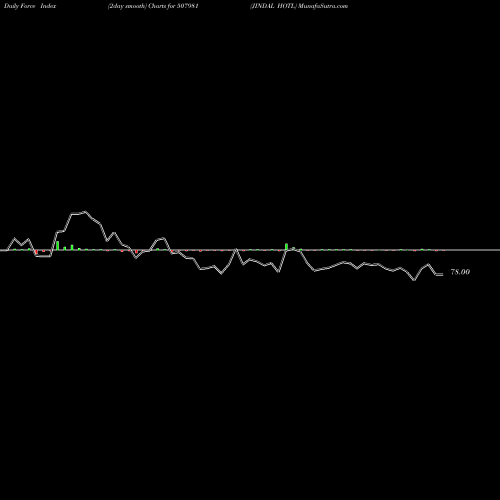Viewport: 500px width, 500px height.
Task: Click the '(2day smooth) Charts for 507981' label
Action: point(153,6)
